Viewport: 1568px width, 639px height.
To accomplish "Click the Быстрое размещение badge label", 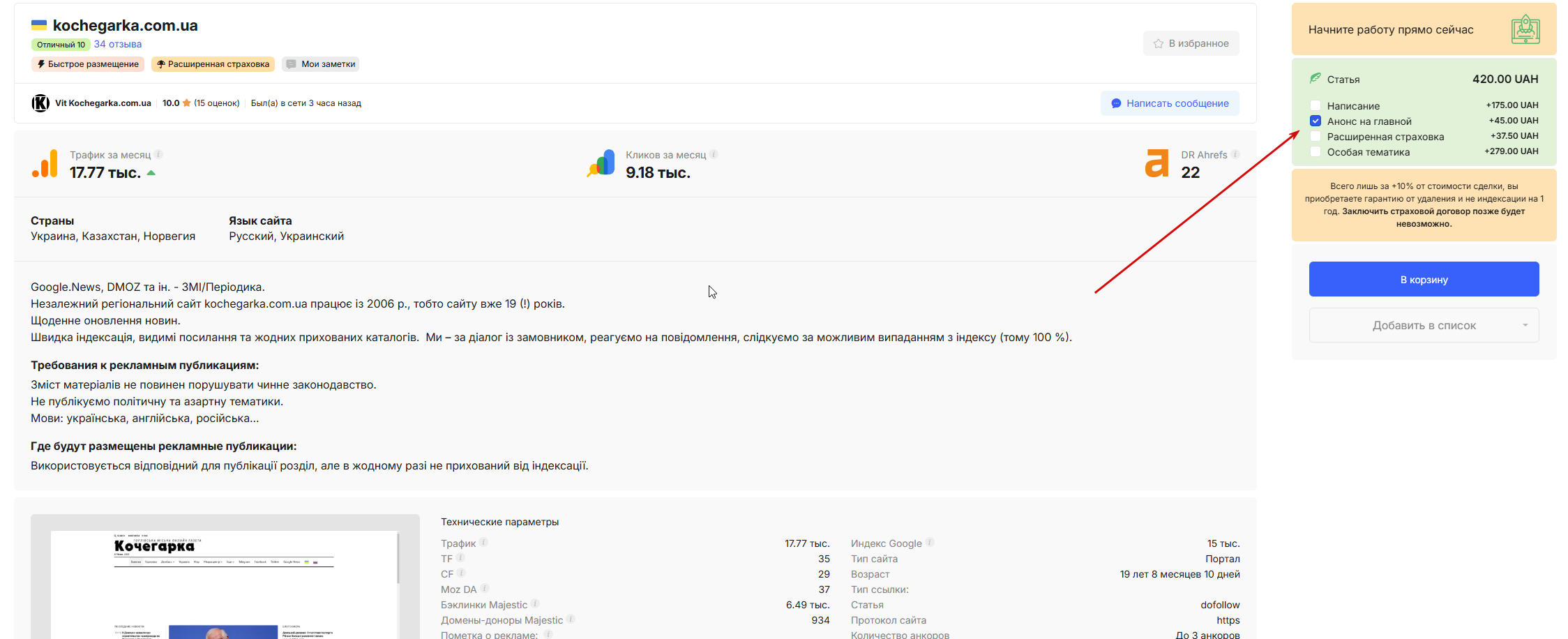I will coord(93,64).
